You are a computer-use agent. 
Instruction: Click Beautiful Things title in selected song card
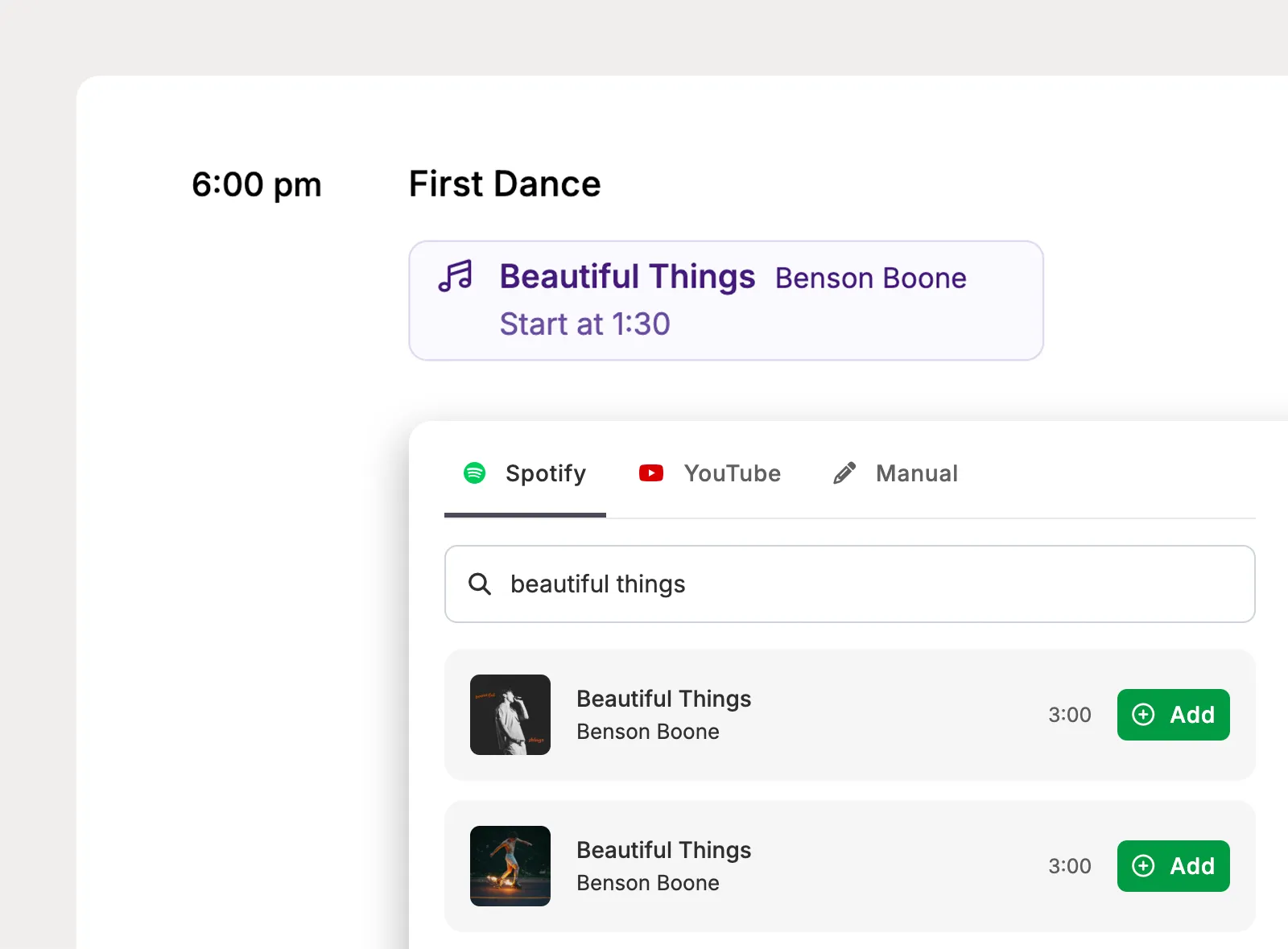pyautogui.click(x=628, y=276)
